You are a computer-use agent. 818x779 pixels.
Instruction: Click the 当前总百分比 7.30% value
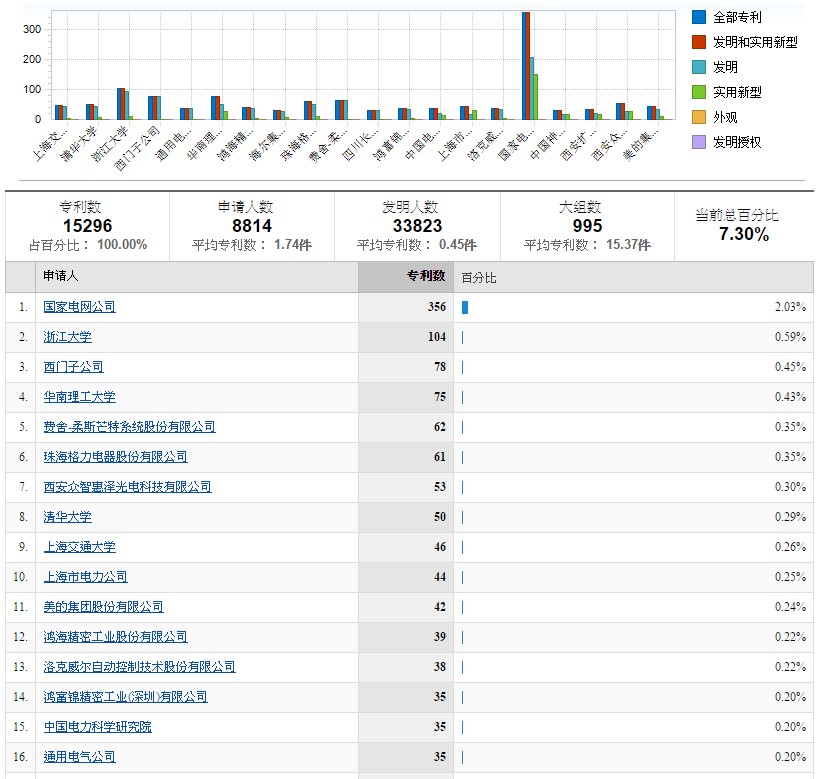click(743, 234)
